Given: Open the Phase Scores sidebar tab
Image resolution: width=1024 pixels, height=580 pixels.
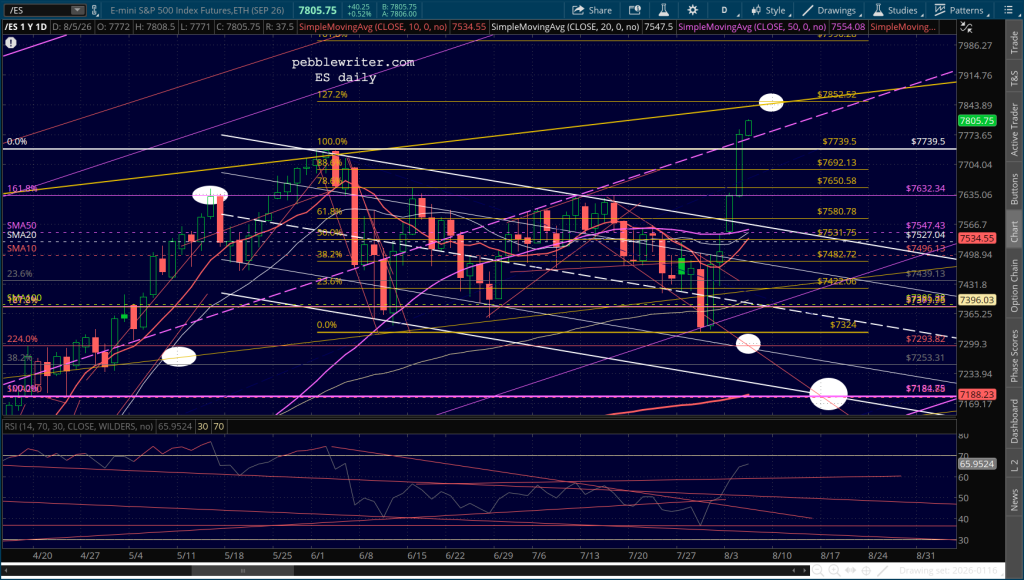Looking at the screenshot, I should point(1014,355).
